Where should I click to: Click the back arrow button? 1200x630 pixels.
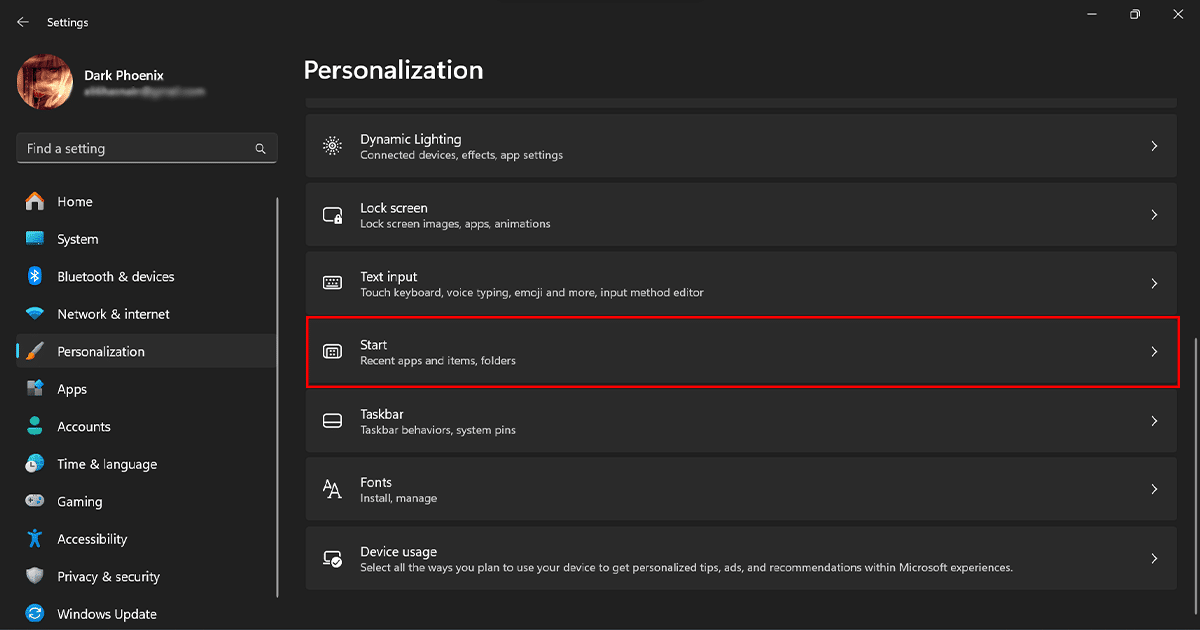(23, 22)
